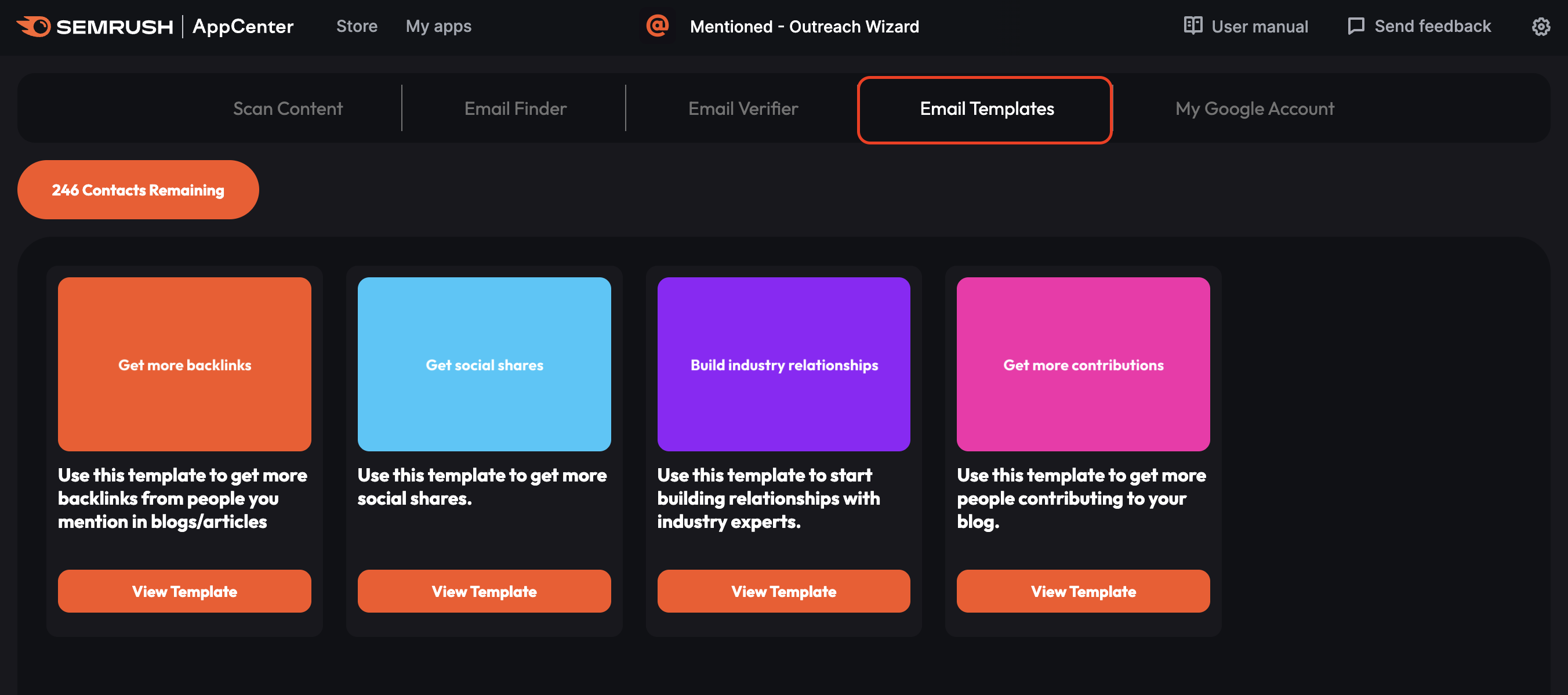Click the pink Get more contributions card
The width and height of the screenshot is (1568, 695).
(x=1083, y=364)
